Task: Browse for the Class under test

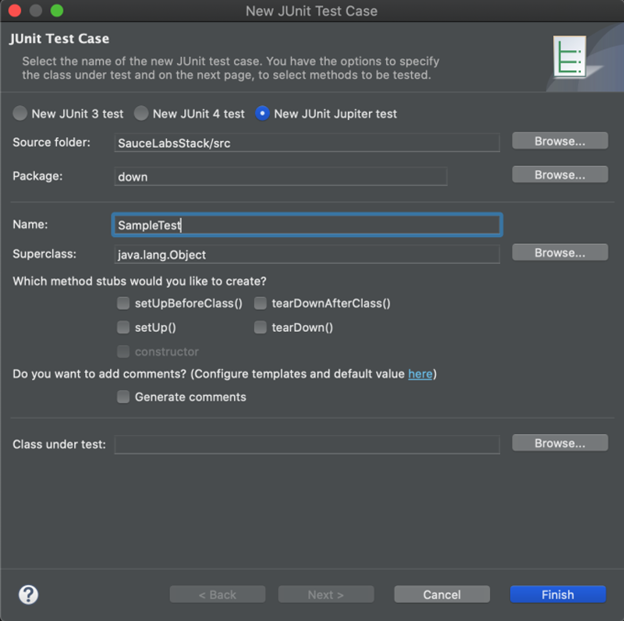Action: tap(560, 443)
